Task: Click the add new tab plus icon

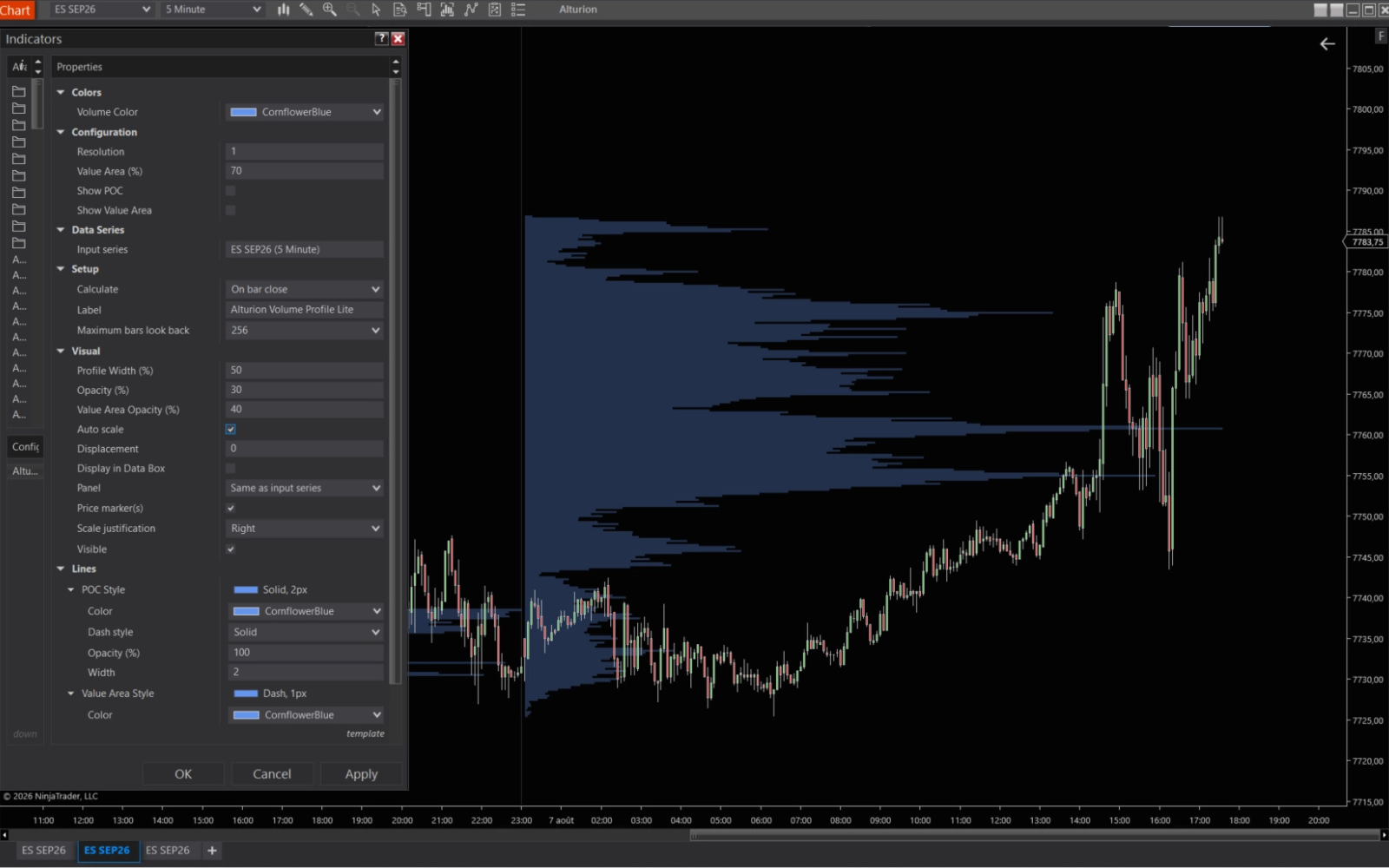Action: pyautogui.click(x=212, y=851)
